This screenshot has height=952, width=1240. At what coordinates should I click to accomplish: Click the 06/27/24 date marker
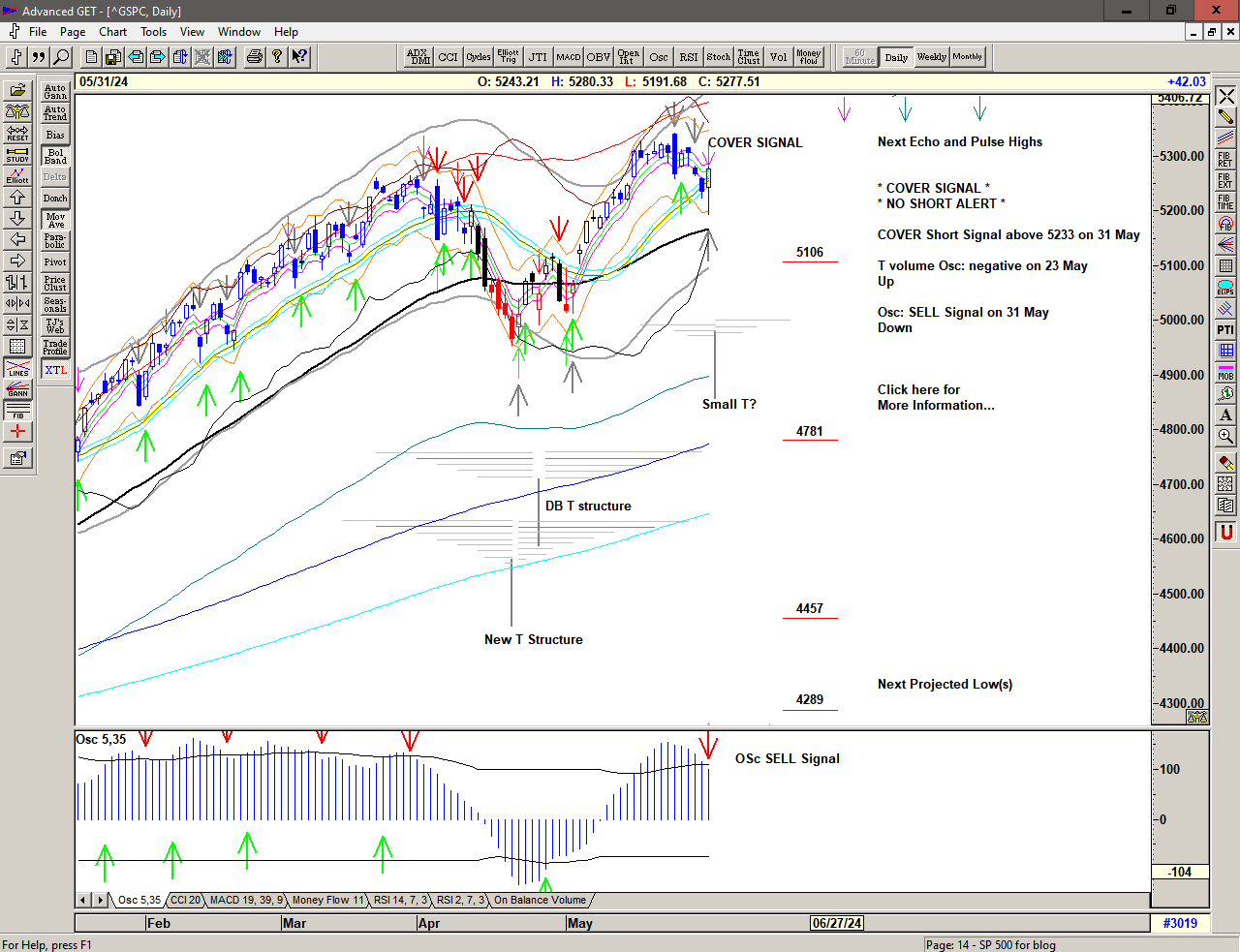(x=837, y=923)
